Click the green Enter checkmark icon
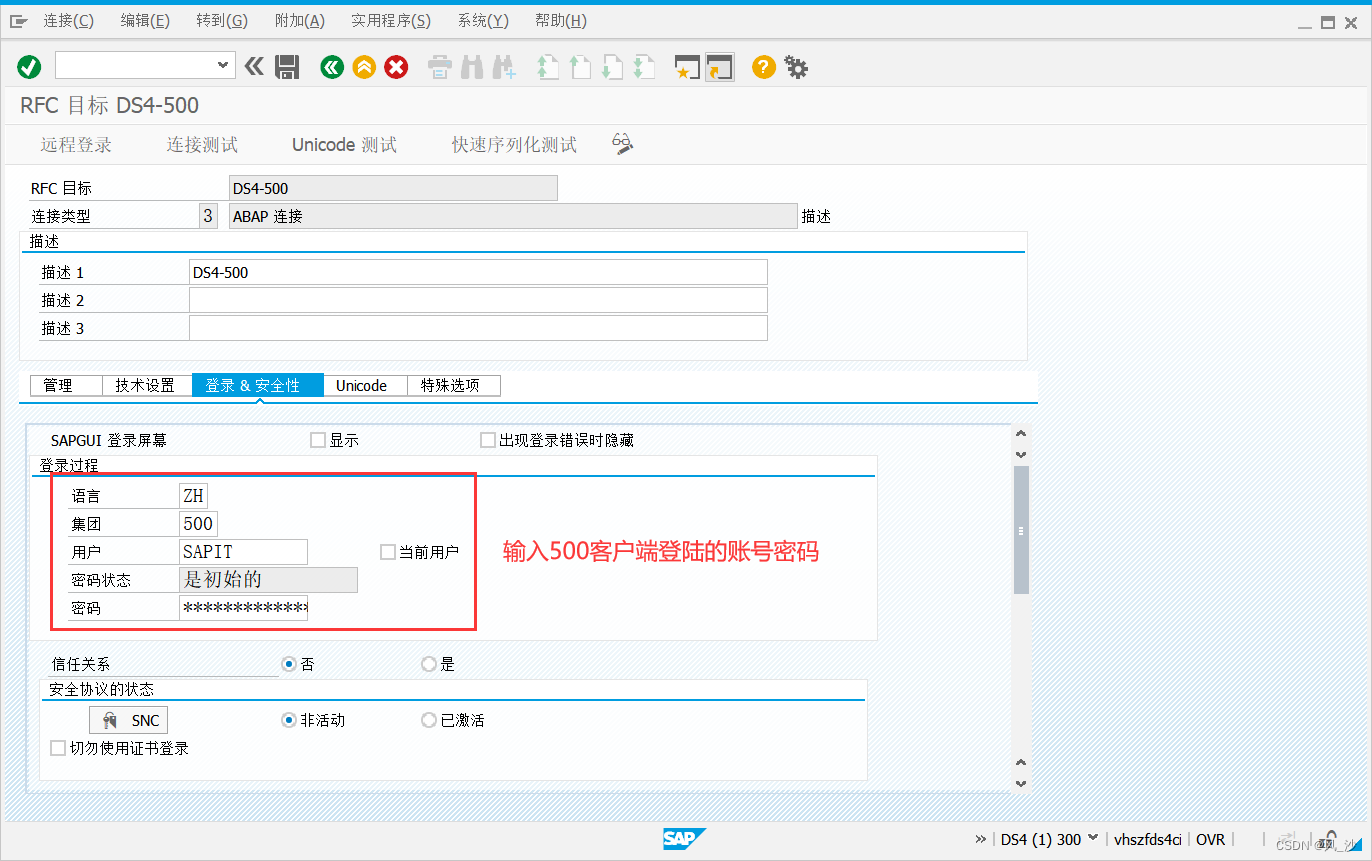 [29, 67]
